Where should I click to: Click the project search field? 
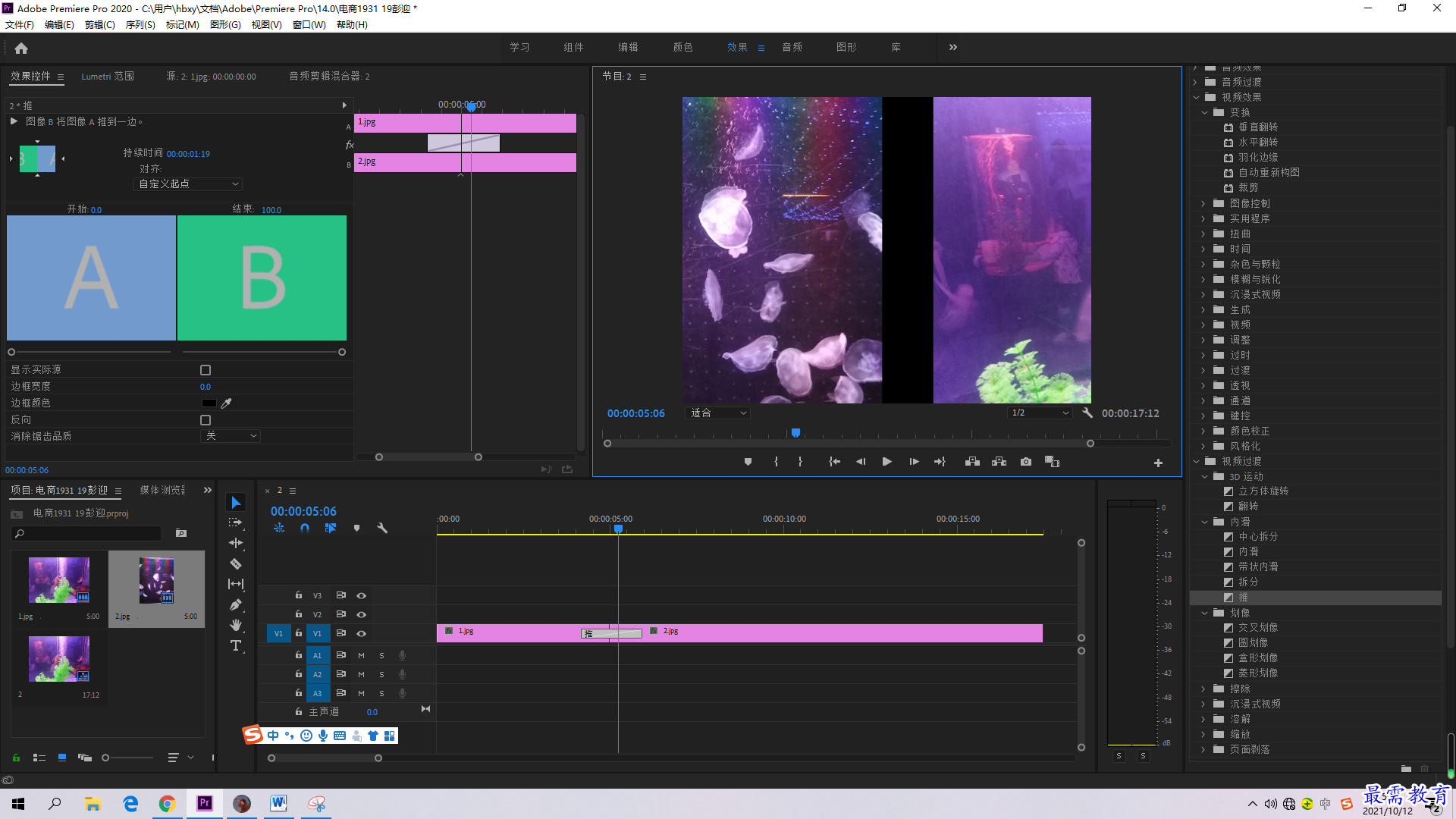[87, 533]
